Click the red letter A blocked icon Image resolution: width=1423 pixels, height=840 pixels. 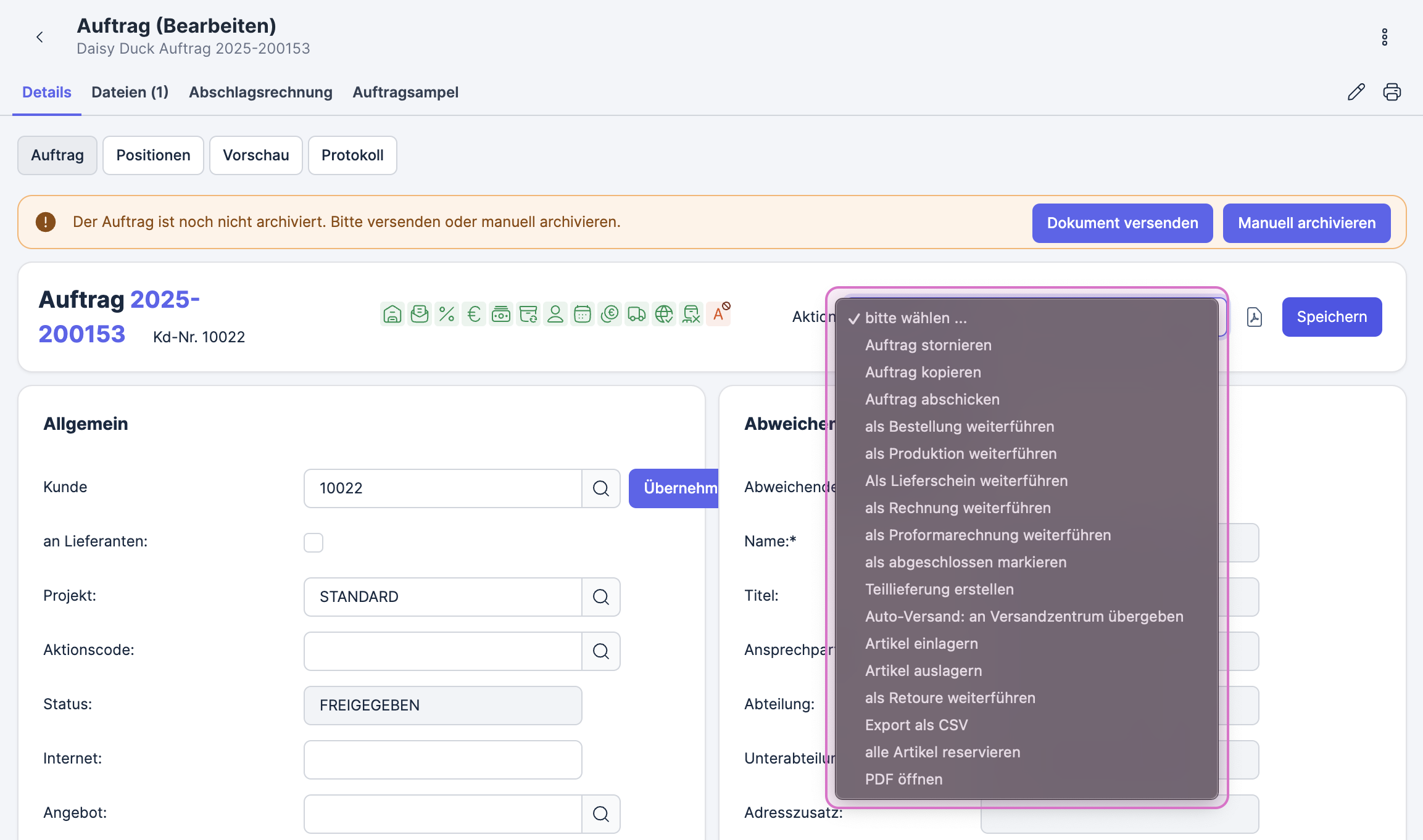tap(719, 314)
